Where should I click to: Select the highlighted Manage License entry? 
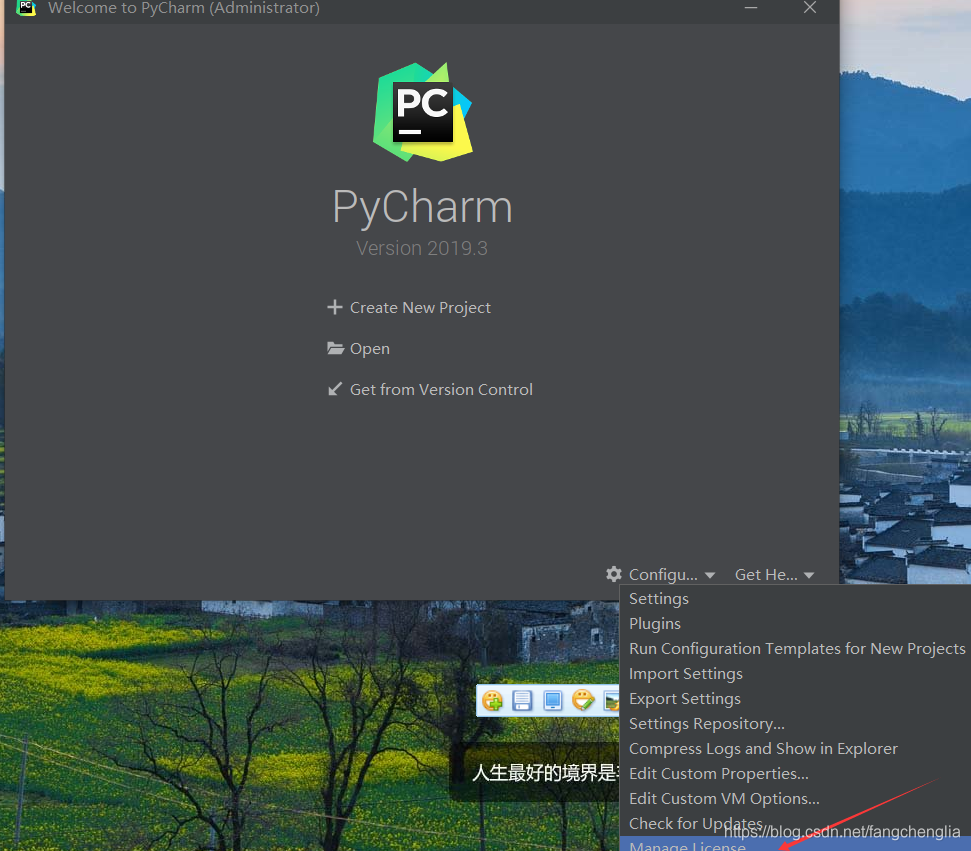(795, 845)
